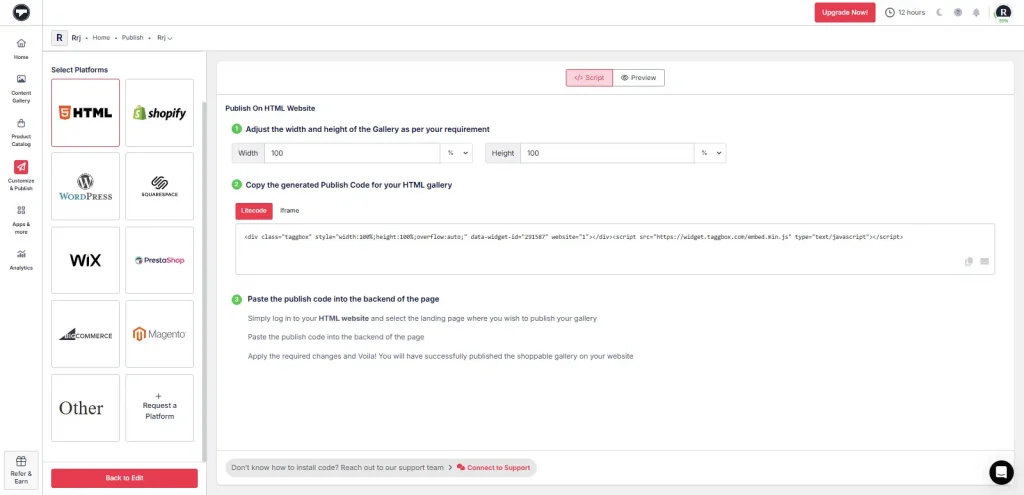The image size is (1024, 495).
Task: Open the Home section in the sidebar
Action: [x=21, y=49]
